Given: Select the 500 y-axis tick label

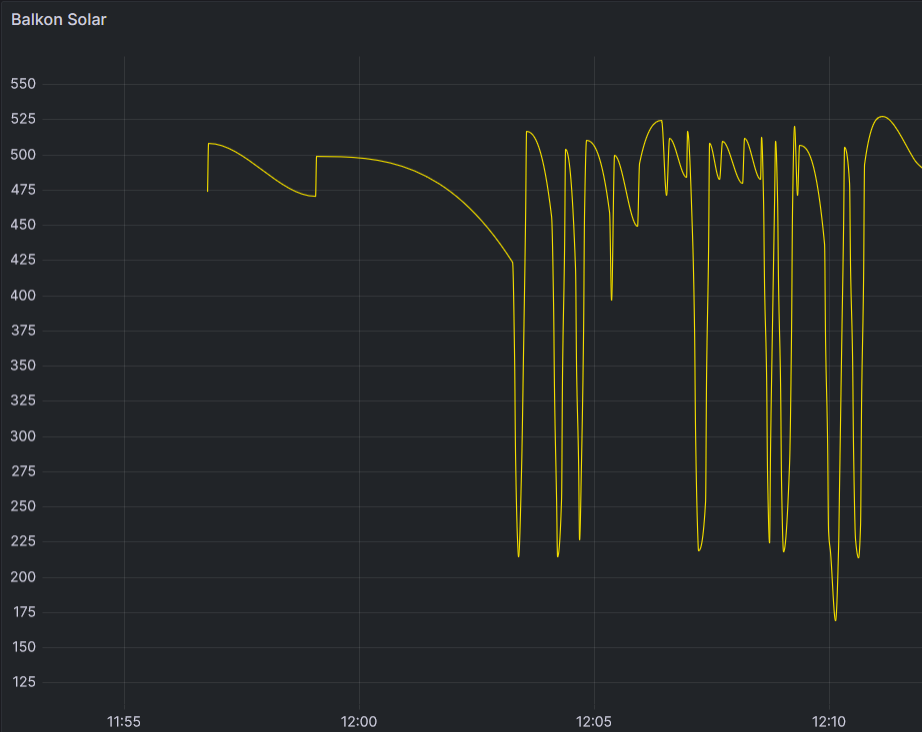Looking at the screenshot, I should 24,155.
